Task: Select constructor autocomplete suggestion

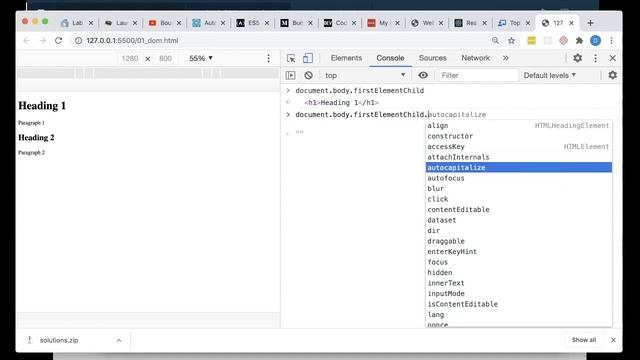Action: [519, 136]
